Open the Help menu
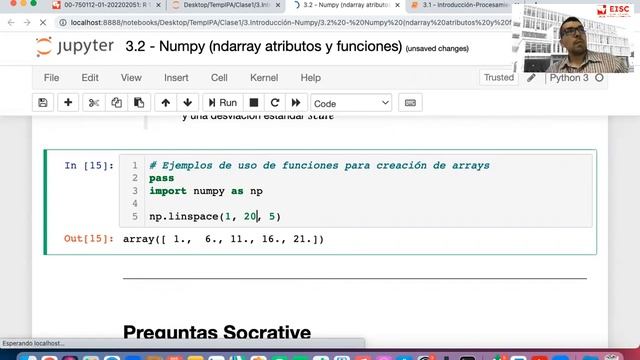The image size is (640, 360). point(311,78)
